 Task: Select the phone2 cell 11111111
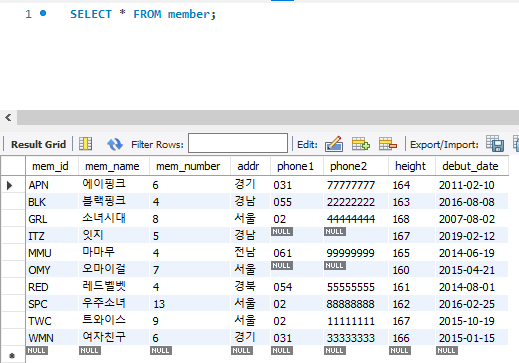point(356,321)
